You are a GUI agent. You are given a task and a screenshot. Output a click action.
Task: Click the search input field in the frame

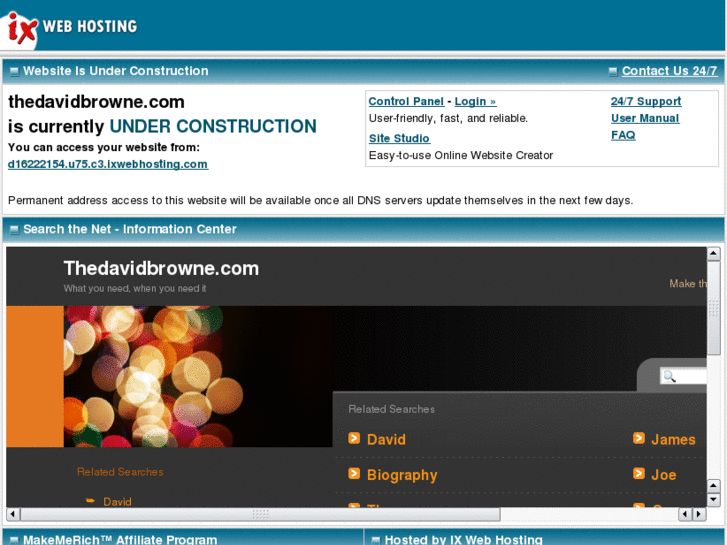point(683,376)
